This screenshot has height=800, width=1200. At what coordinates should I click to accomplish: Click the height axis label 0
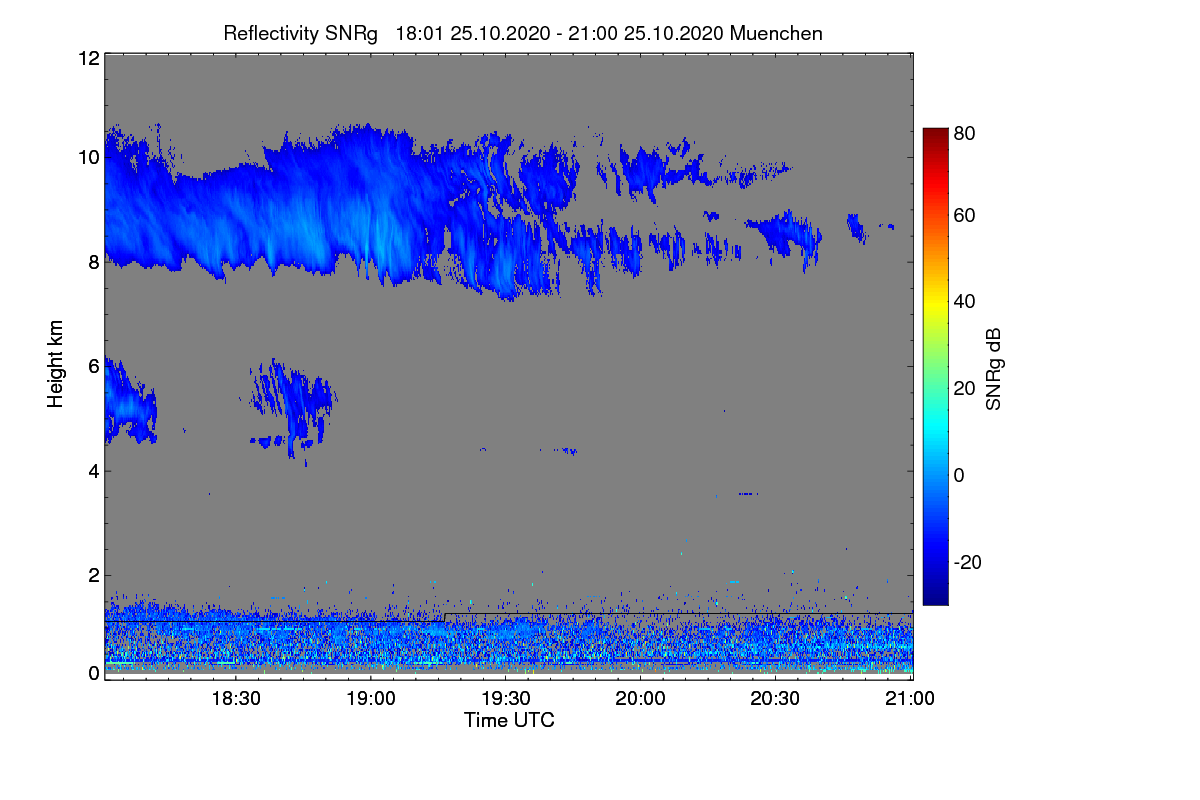pos(93,673)
